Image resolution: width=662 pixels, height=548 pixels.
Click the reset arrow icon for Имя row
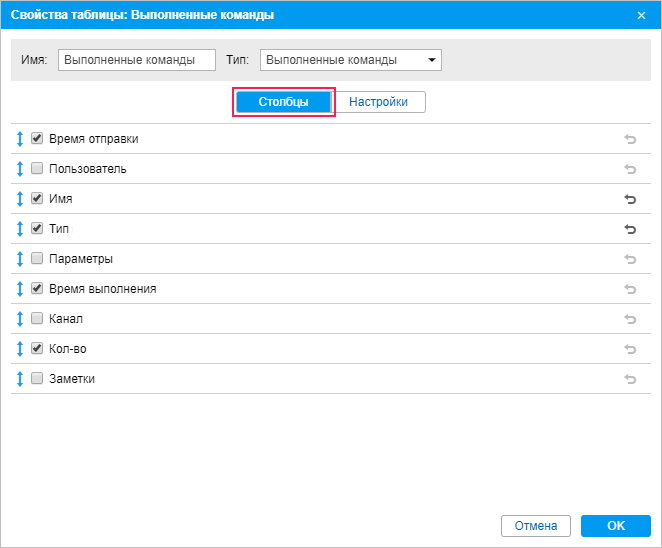pos(630,199)
